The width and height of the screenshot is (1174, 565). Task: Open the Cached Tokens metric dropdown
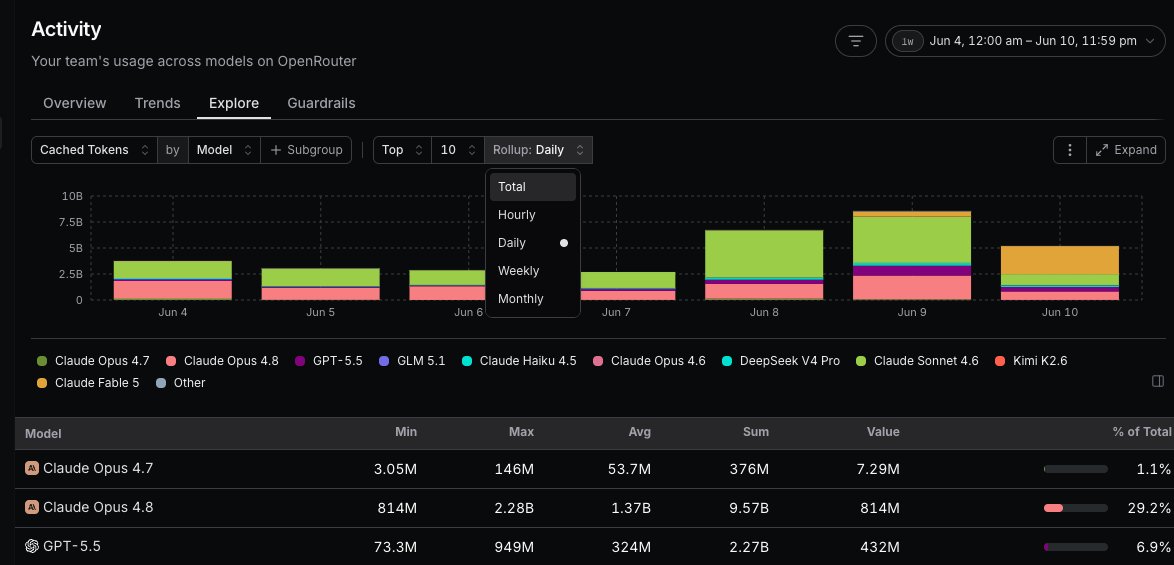point(94,150)
